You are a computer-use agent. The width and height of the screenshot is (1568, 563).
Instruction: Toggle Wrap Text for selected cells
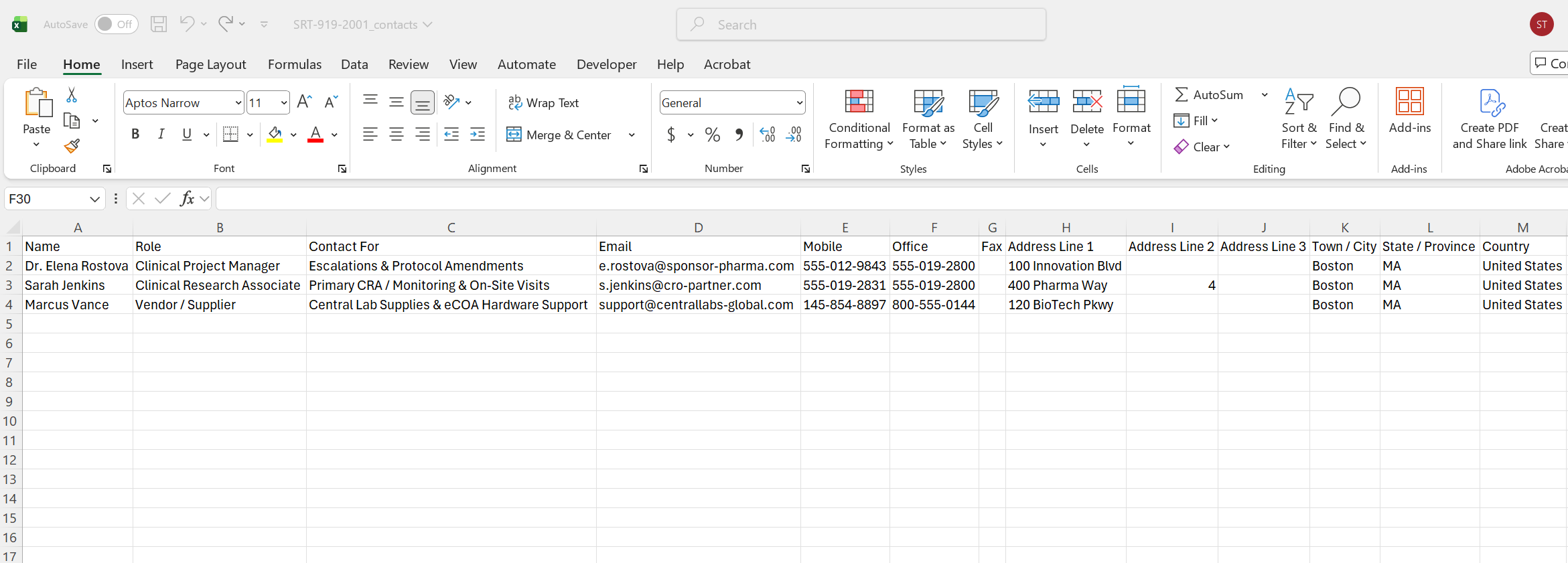tap(544, 102)
